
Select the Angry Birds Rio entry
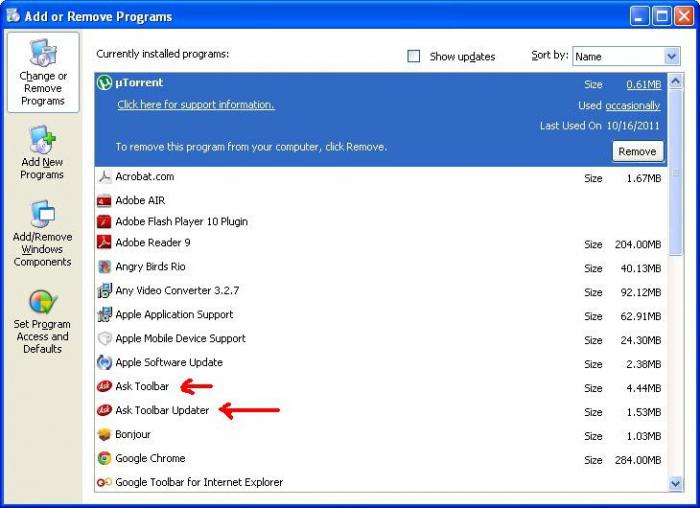click(x=380, y=267)
